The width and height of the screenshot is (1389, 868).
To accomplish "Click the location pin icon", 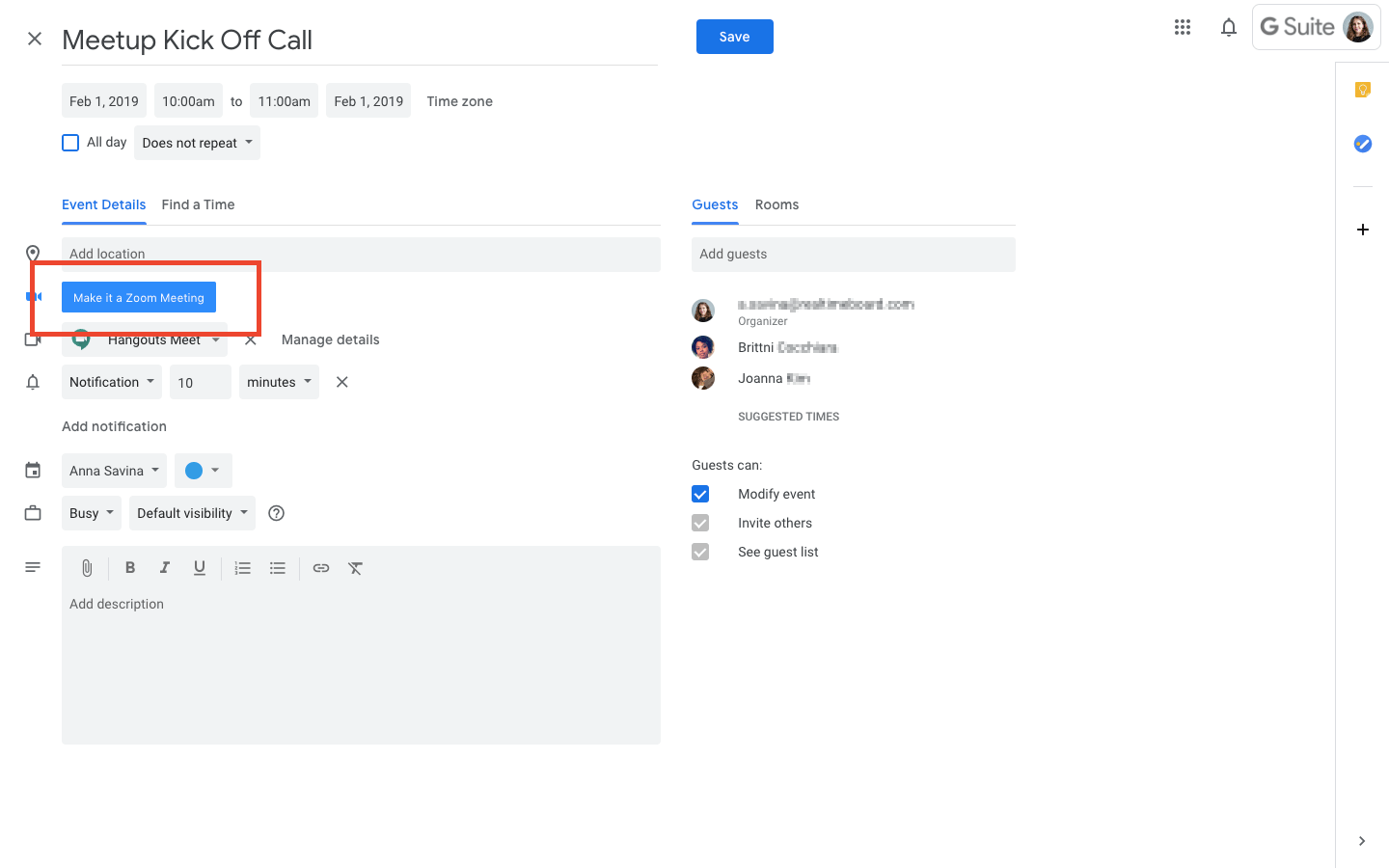I will click(33, 254).
